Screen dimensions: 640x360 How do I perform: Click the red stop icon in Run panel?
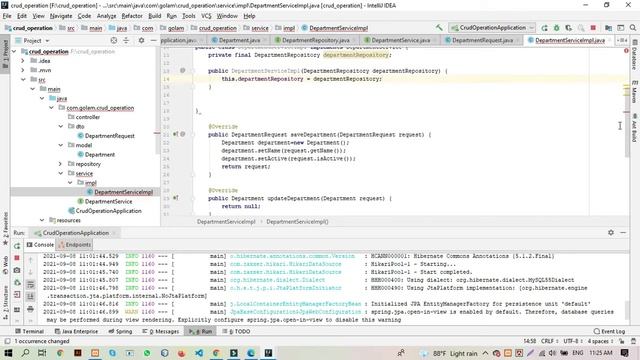tap(17, 258)
